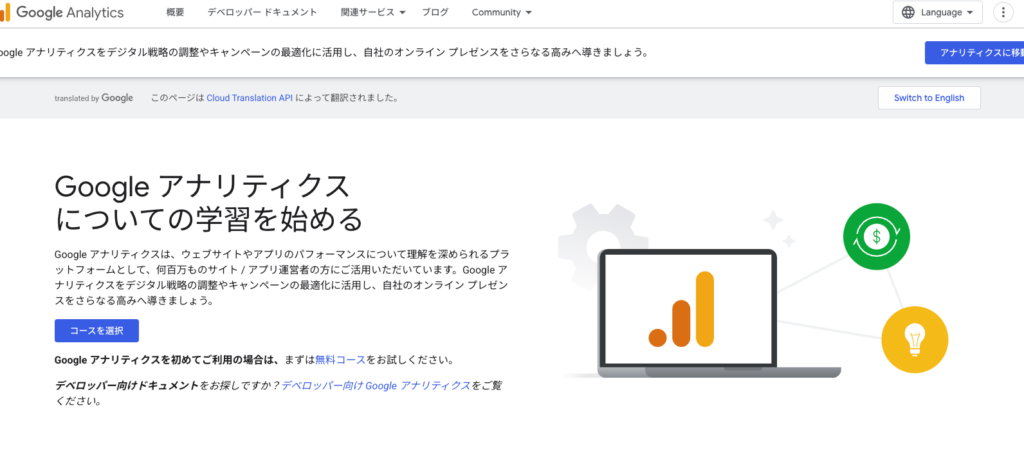Click the text Google アナリティクスを初めてご利用の場合は
Viewport: 1024px width, 462px height.
click(x=167, y=359)
